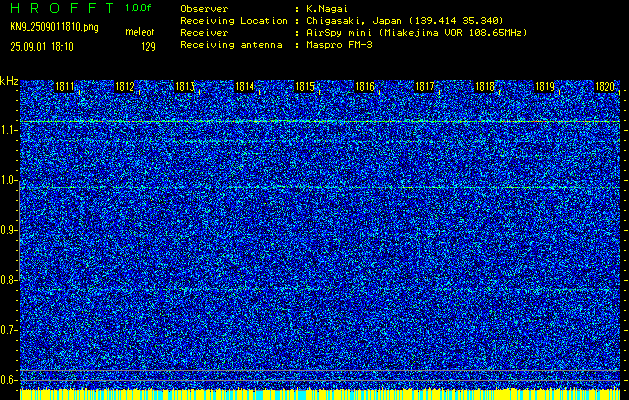Viewport: 629px width, 400px height.
Task: Click the 1811 time marker
Action: coord(64,87)
